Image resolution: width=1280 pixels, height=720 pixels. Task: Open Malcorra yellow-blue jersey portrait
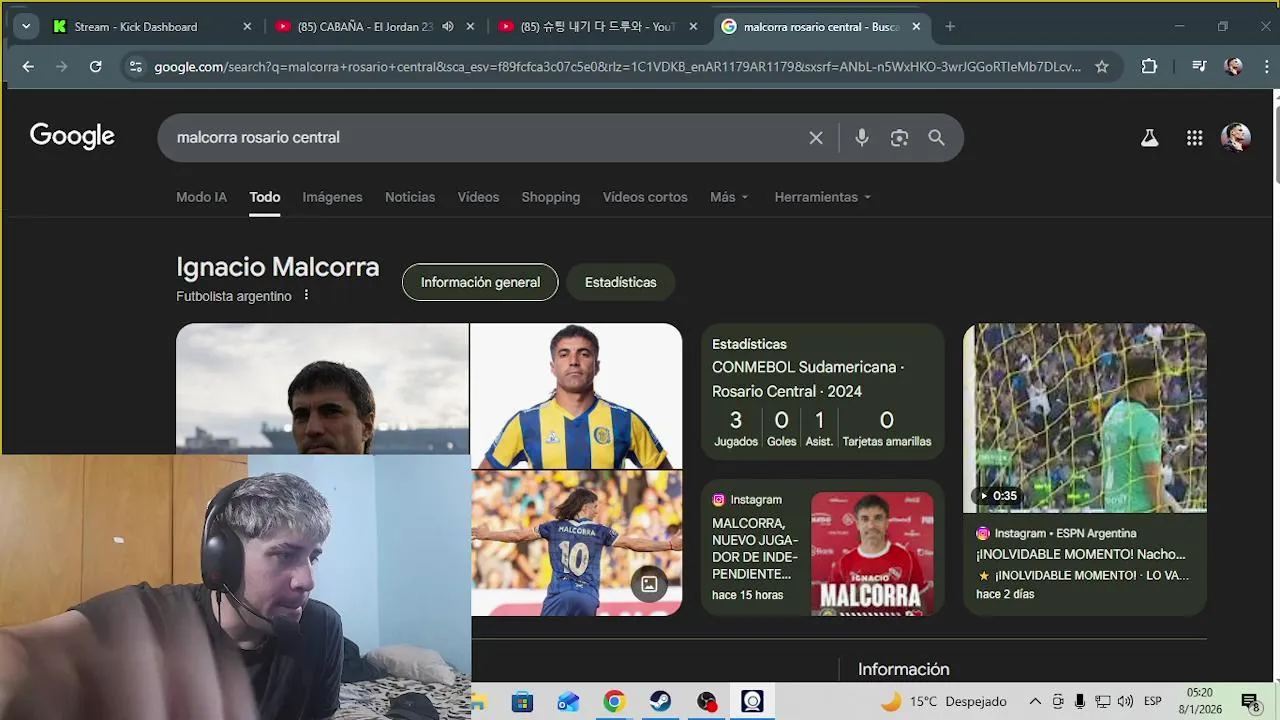576,396
